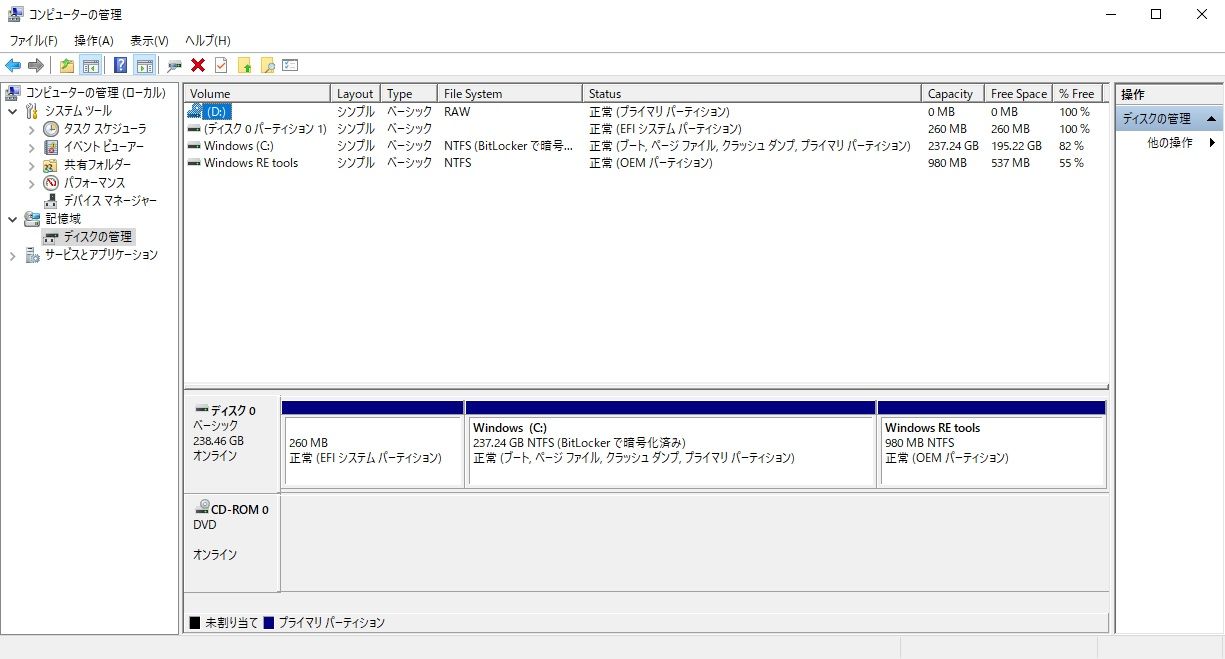Image resolution: width=1225 pixels, height=659 pixels.
Task: Expand the 共有フォルダー node arrow
Action: click(31, 165)
